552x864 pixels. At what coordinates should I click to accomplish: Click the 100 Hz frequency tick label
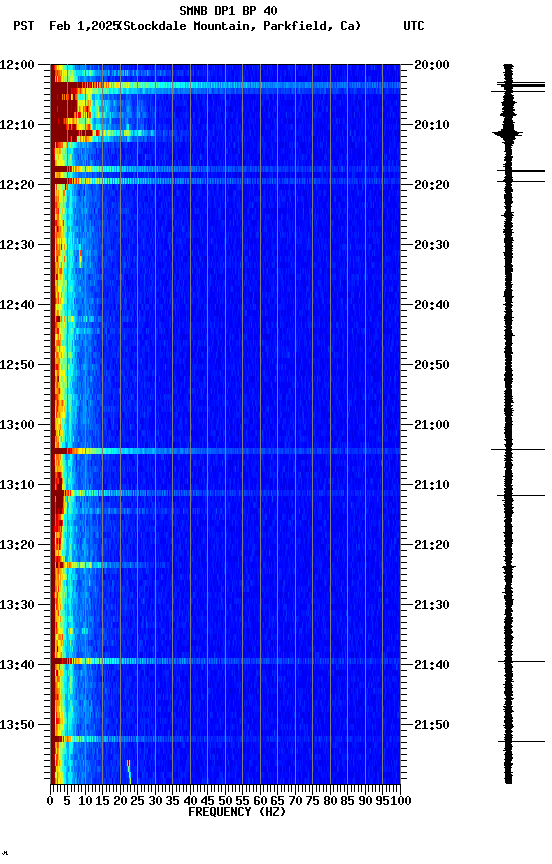coord(402,801)
